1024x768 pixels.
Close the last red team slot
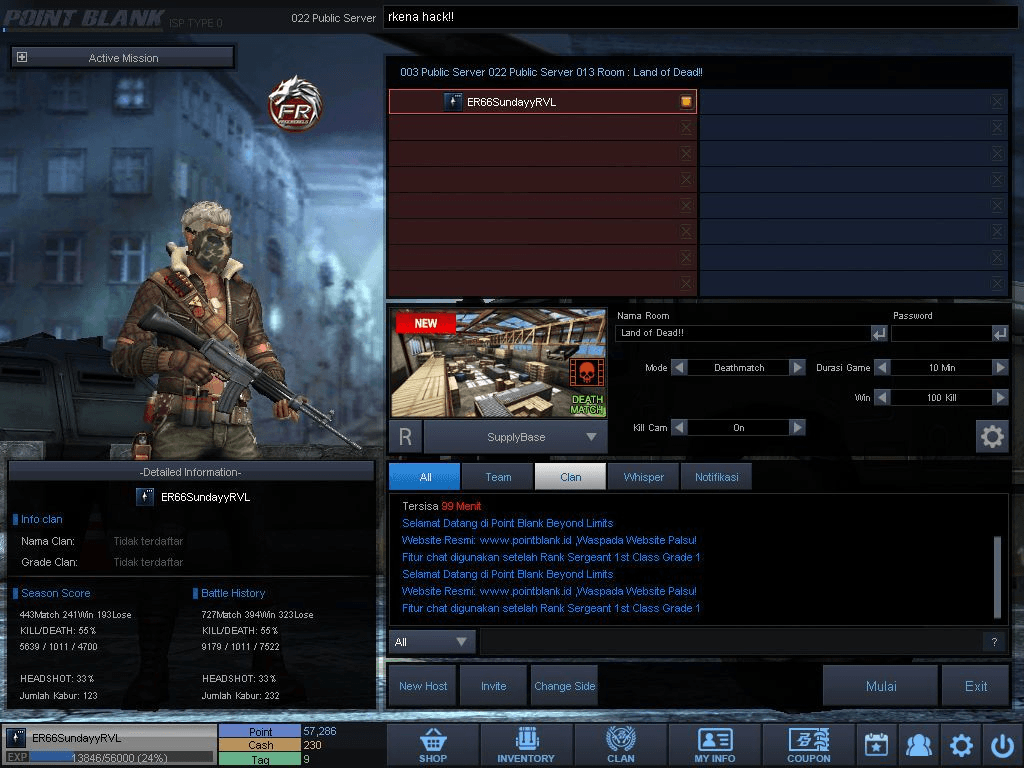click(x=686, y=283)
